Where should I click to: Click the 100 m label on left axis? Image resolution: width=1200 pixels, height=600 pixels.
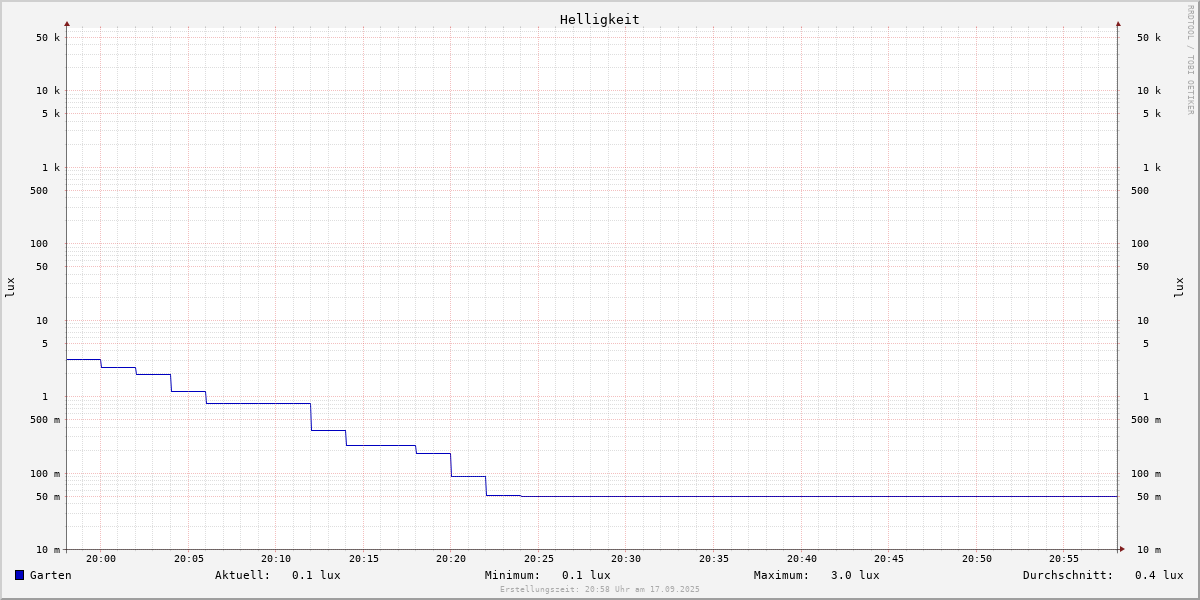click(45, 474)
